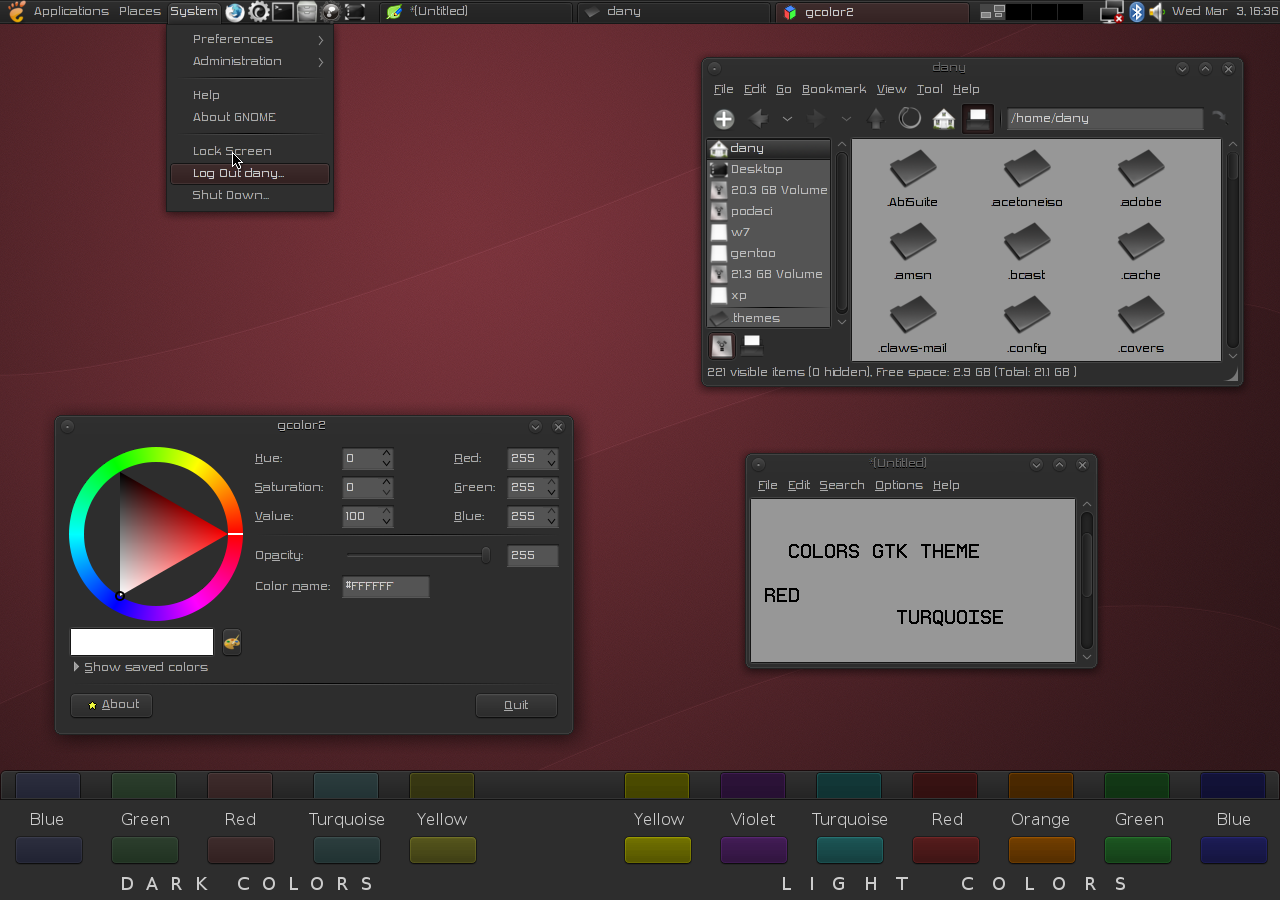The height and width of the screenshot is (900, 1280).
Task: Open the Places menu in the top panel
Action: (x=139, y=12)
